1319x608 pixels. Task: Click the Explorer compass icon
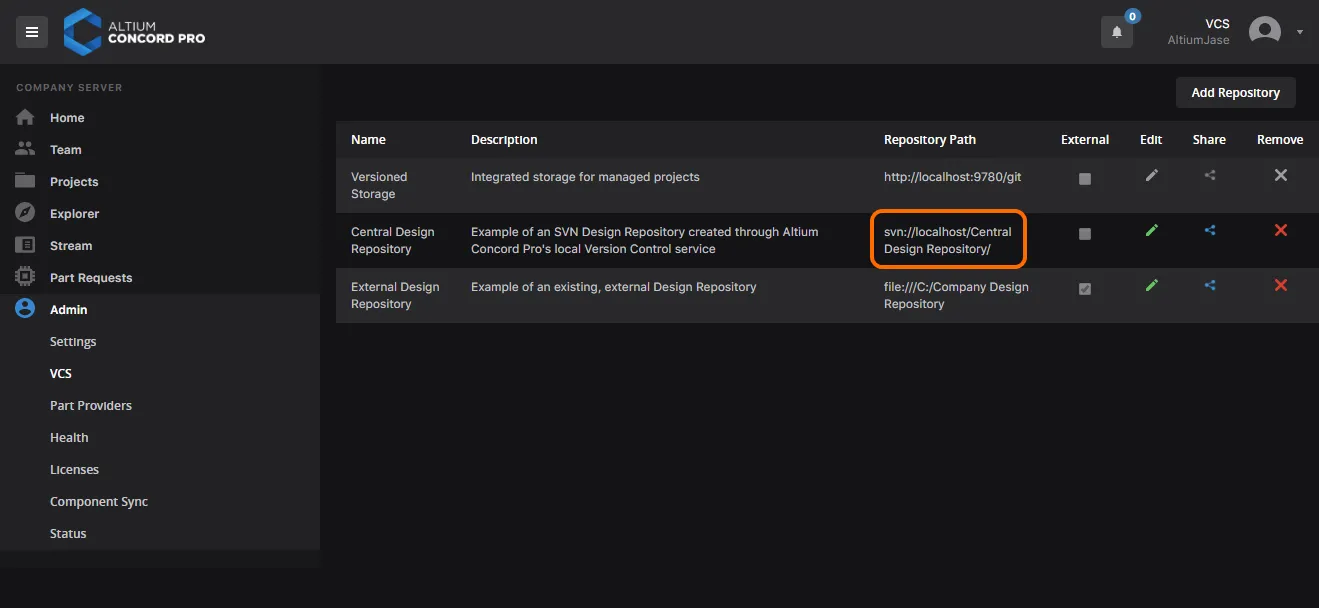point(26,214)
